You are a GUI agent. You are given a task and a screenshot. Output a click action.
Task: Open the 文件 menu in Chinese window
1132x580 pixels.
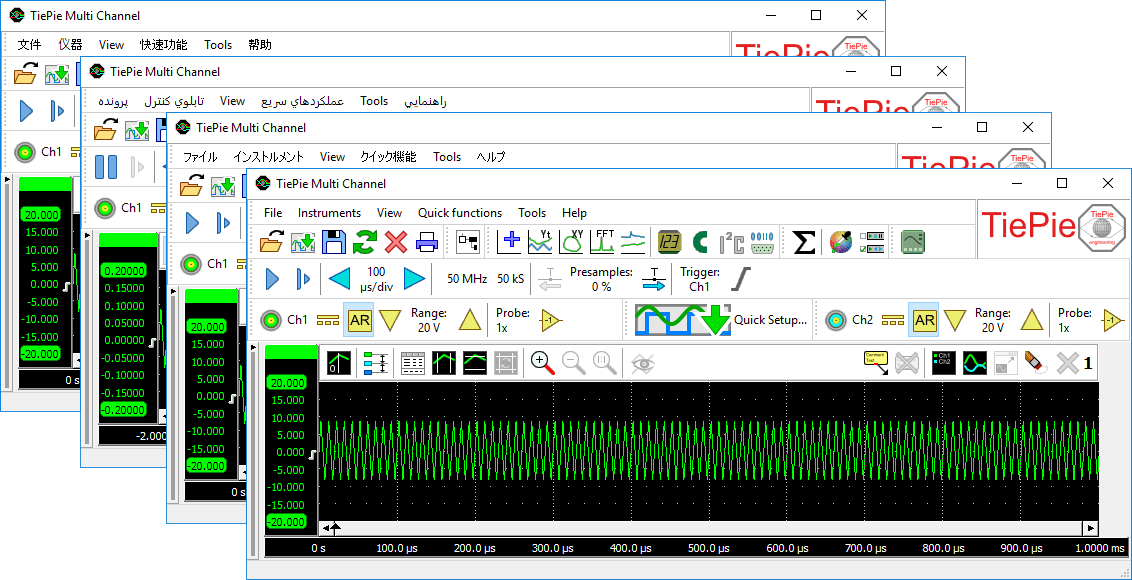pyautogui.click(x=29, y=45)
